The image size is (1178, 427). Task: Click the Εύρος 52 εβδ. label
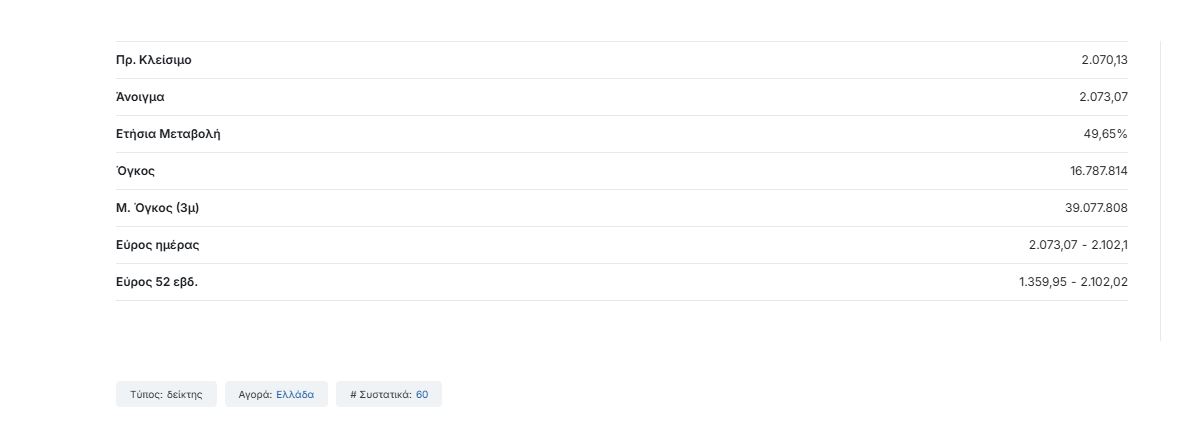point(157,282)
